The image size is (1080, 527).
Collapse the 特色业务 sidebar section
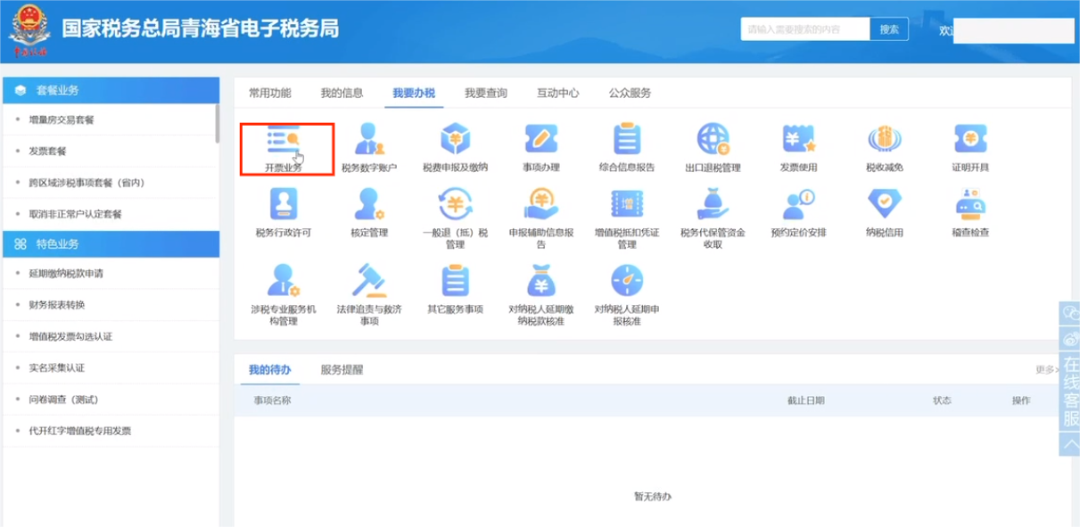tap(111, 244)
